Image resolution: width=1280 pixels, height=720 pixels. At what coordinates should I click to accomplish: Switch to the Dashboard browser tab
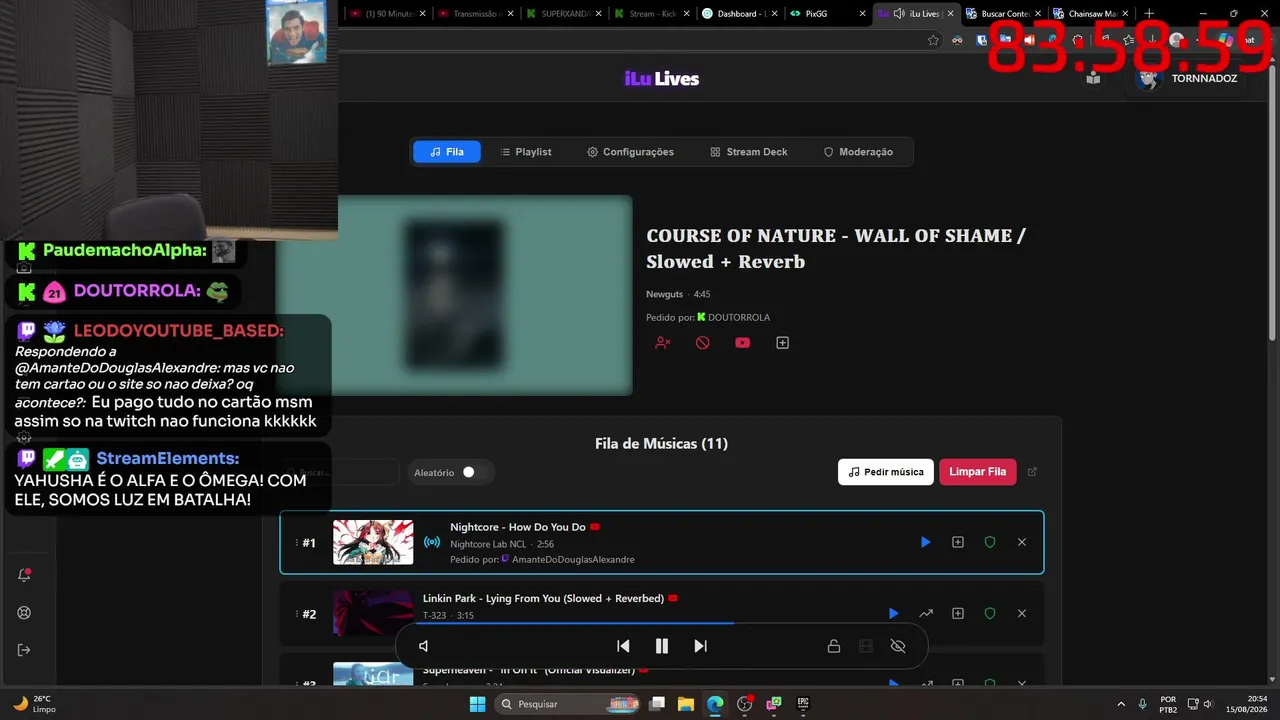pos(740,14)
